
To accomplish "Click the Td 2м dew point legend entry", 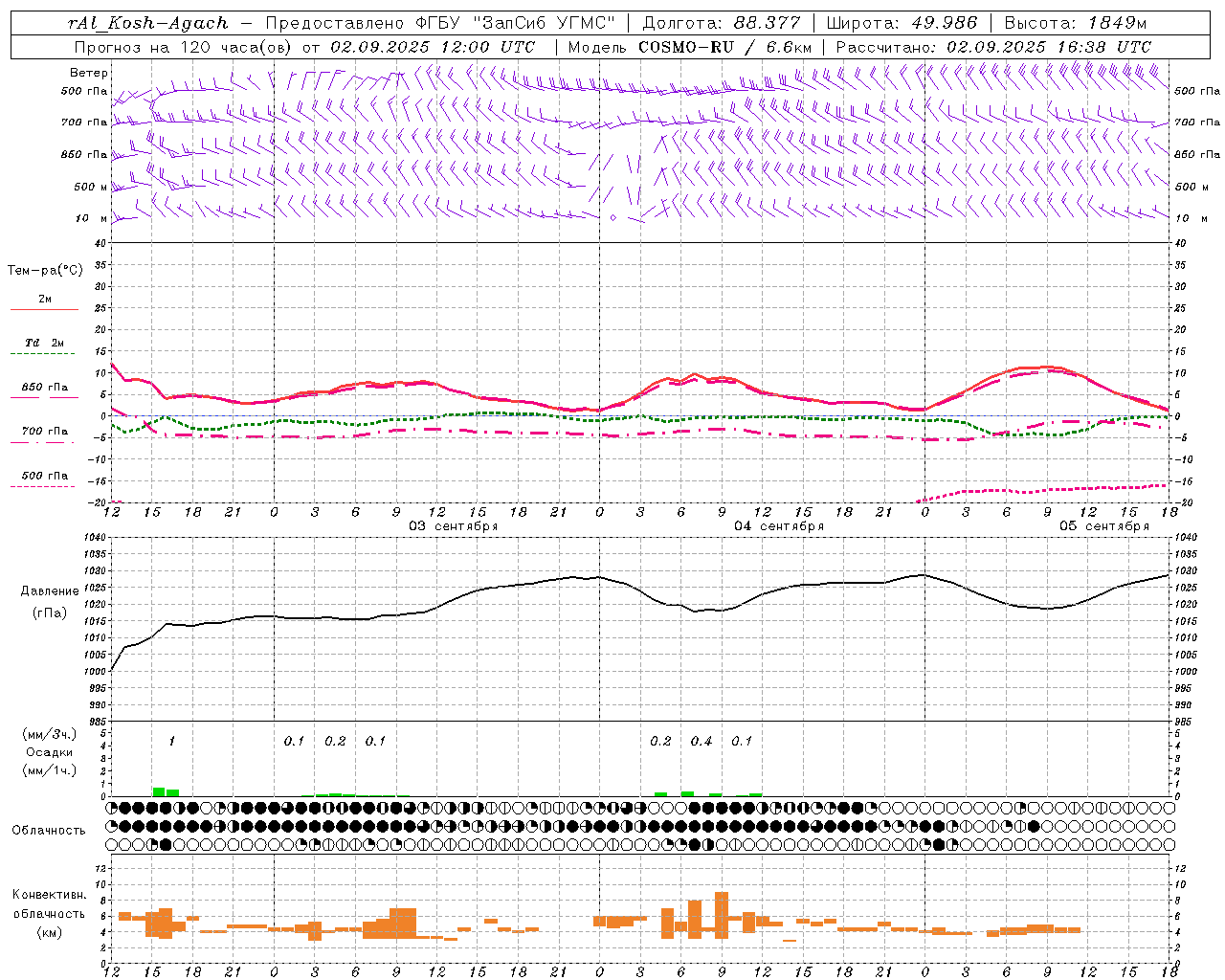I will click(x=44, y=343).
